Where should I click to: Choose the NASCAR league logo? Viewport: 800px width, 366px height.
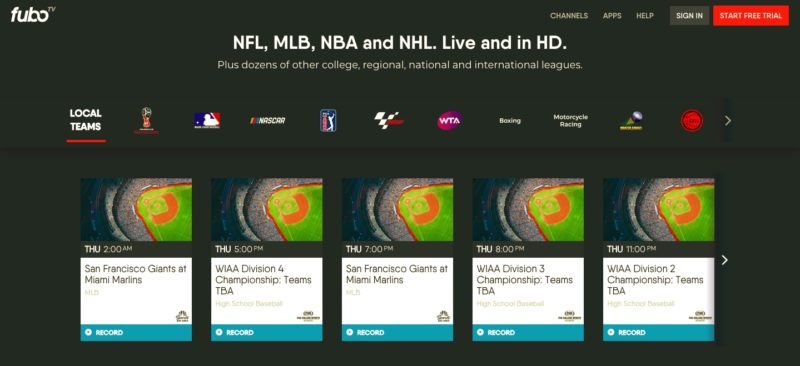pyautogui.click(x=267, y=120)
